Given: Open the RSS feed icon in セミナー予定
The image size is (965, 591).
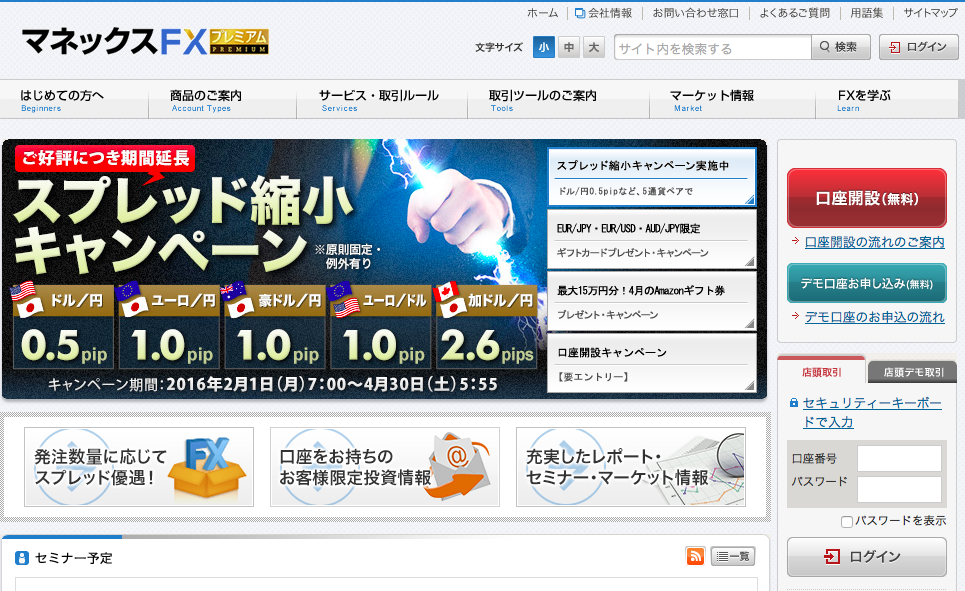Looking at the screenshot, I should [x=695, y=556].
